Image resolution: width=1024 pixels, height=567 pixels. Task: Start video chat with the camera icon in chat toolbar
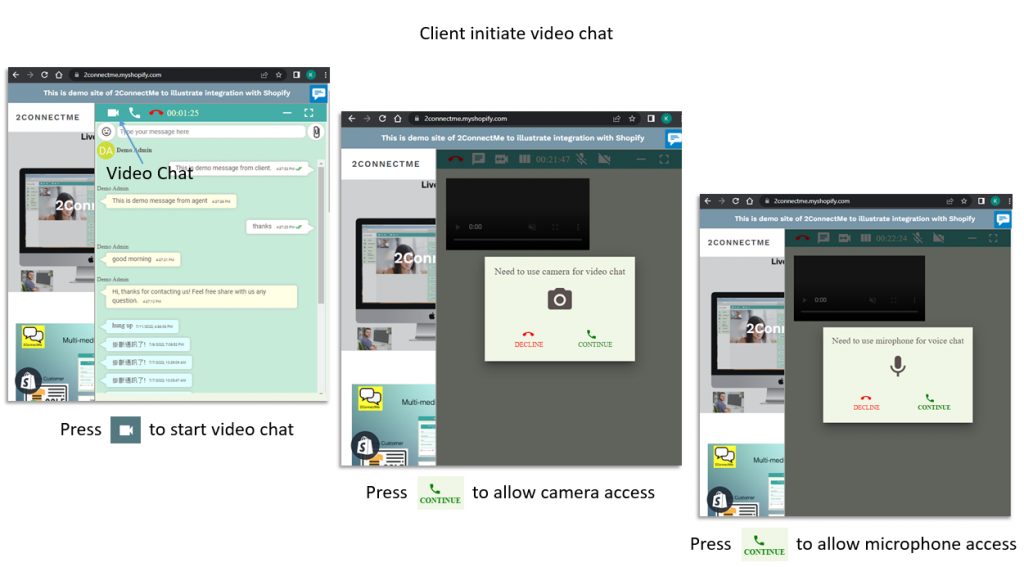(x=113, y=112)
